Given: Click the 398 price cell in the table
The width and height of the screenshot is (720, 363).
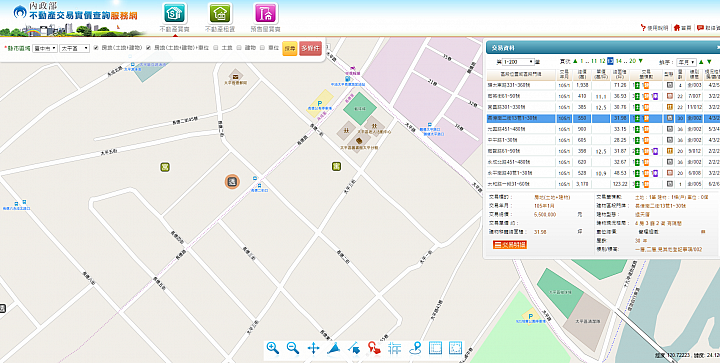Looking at the screenshot, I should tap(582, 151).
